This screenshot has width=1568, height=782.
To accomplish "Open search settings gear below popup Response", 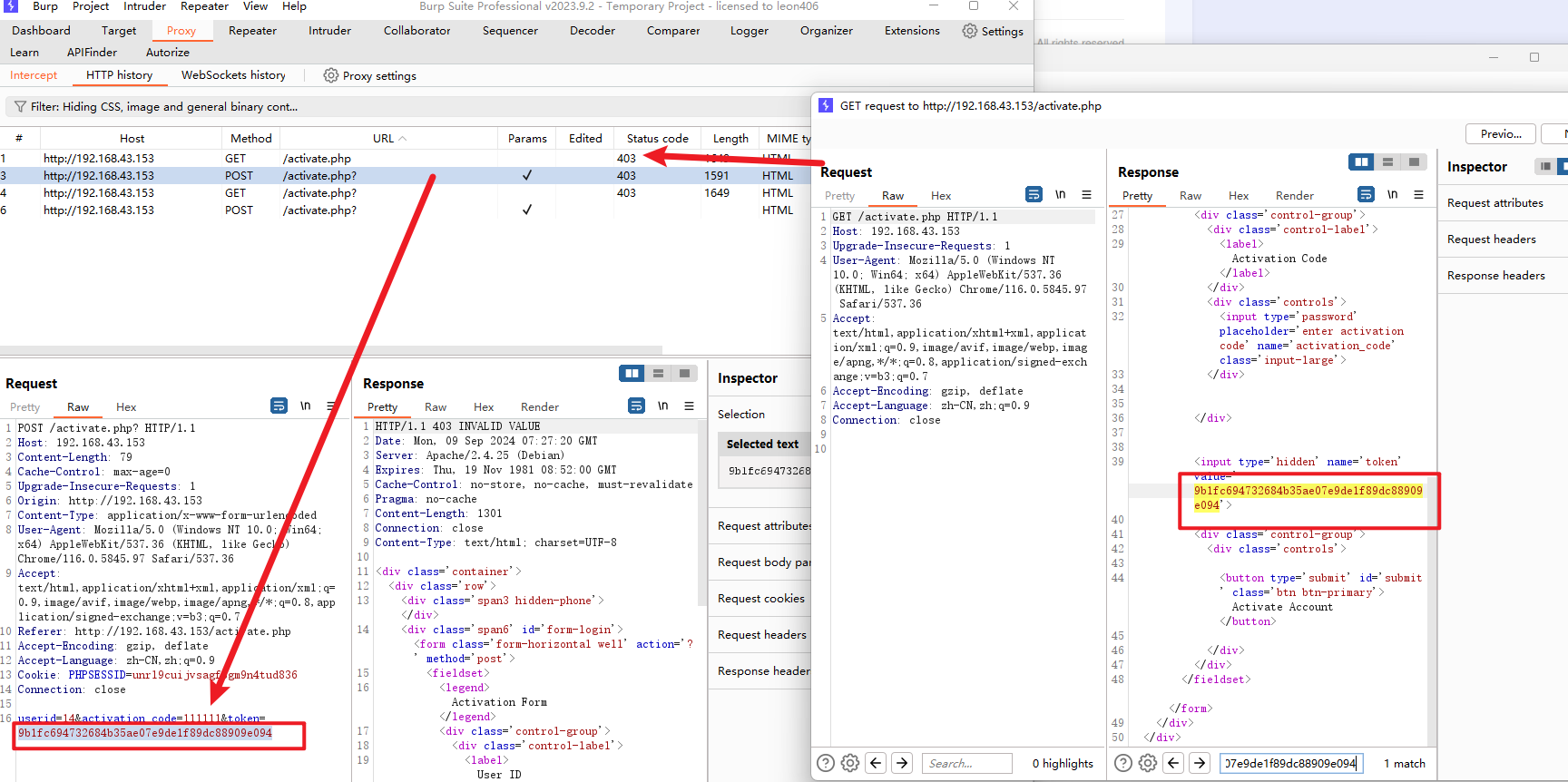I will click(1148, 763).
